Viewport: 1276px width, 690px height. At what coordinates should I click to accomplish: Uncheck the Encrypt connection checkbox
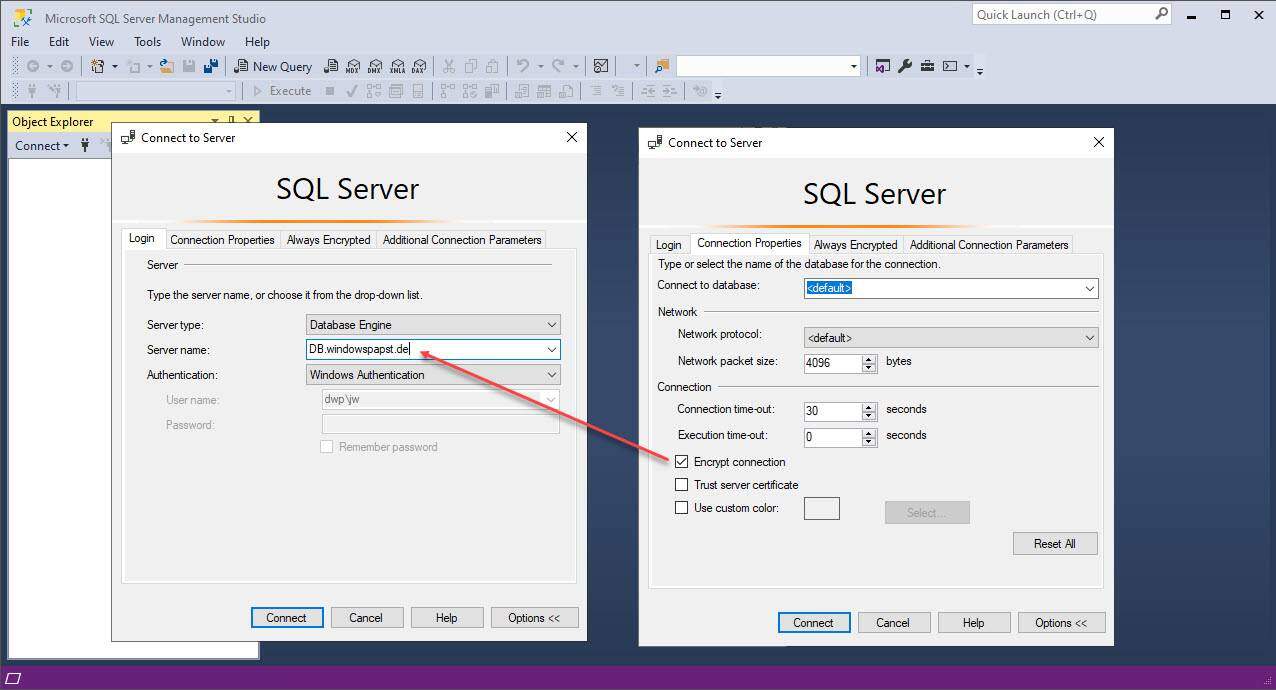pos(682,462)
